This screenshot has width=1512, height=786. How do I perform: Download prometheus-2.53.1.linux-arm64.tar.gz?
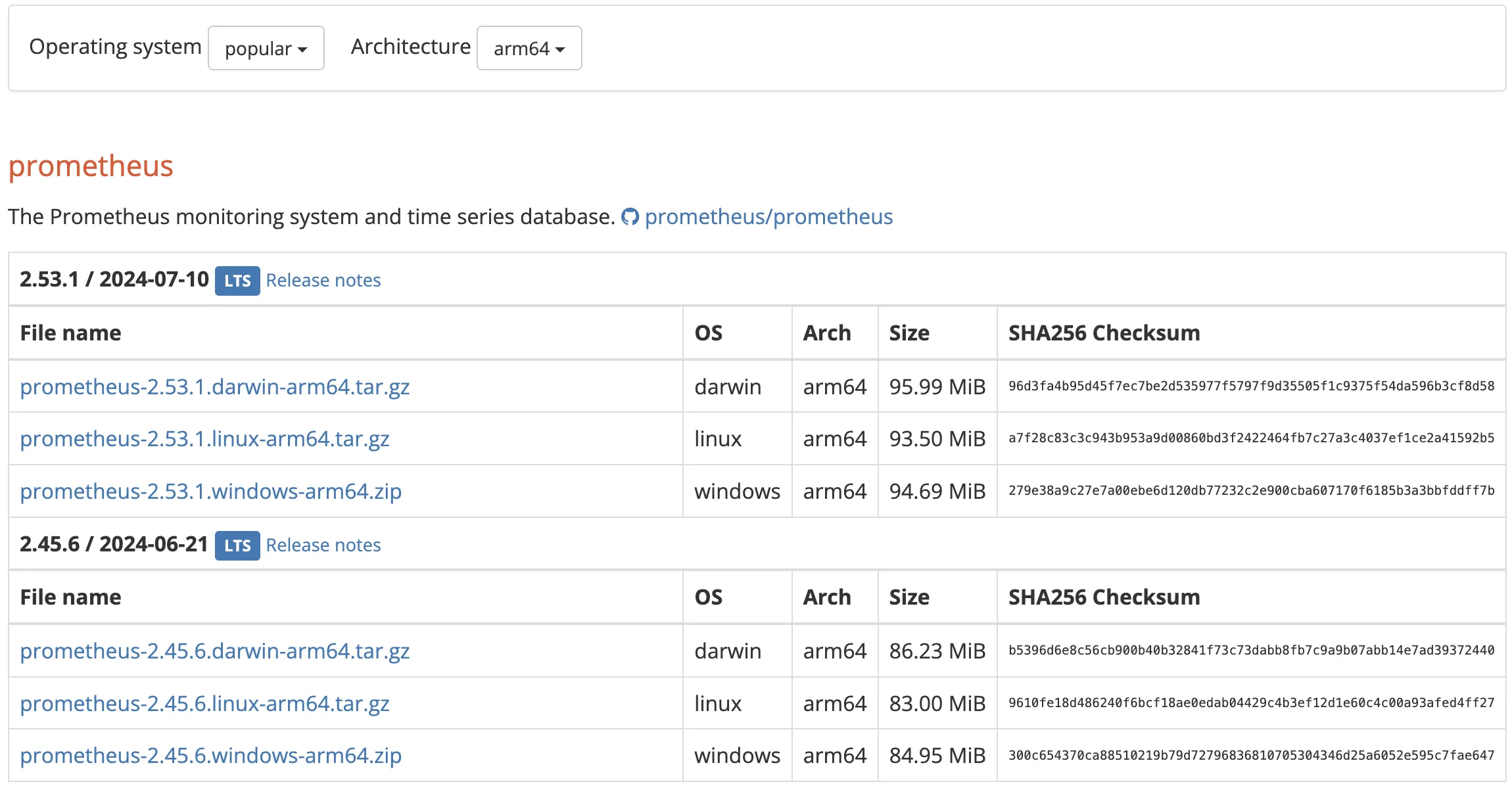(204, 439)
